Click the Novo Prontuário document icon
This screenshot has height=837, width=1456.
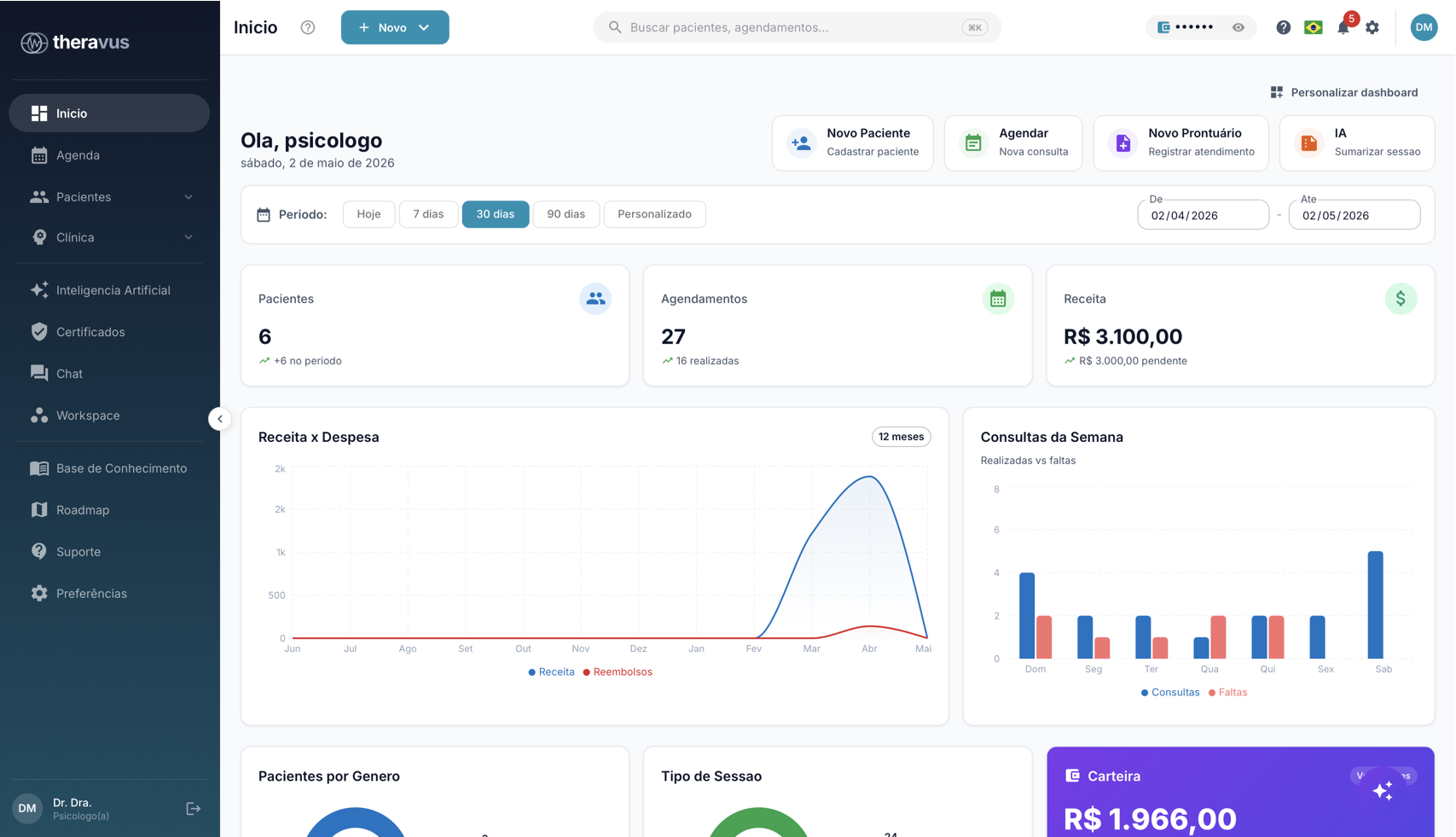1122,143
